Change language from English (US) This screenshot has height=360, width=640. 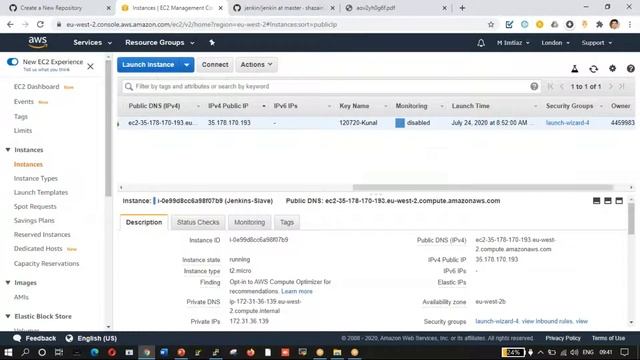coord(91,338)
